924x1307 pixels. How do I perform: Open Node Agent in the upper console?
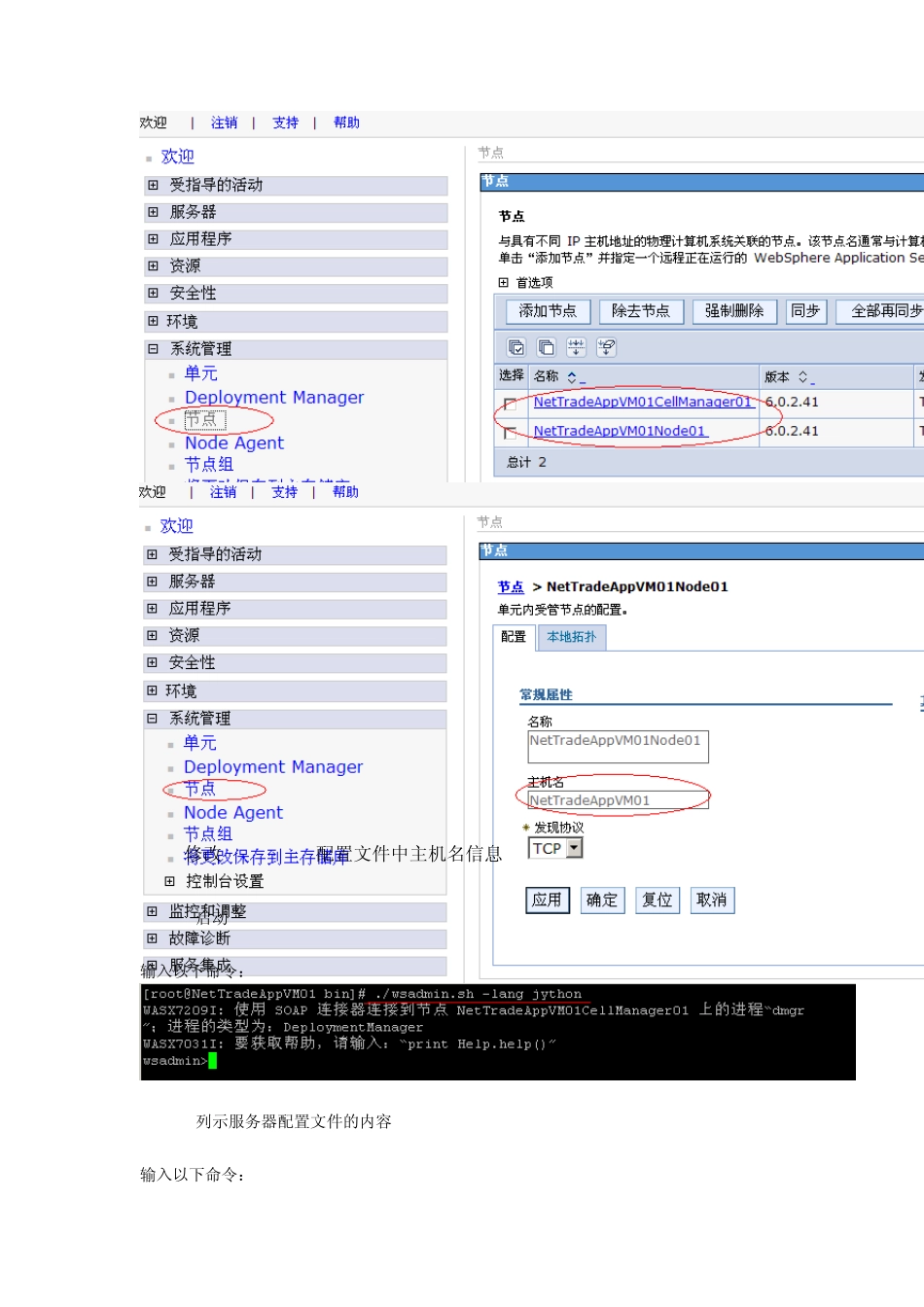pos(234,442)
